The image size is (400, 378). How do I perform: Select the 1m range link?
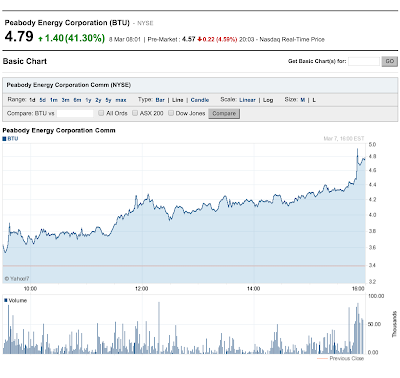point(54,100)
